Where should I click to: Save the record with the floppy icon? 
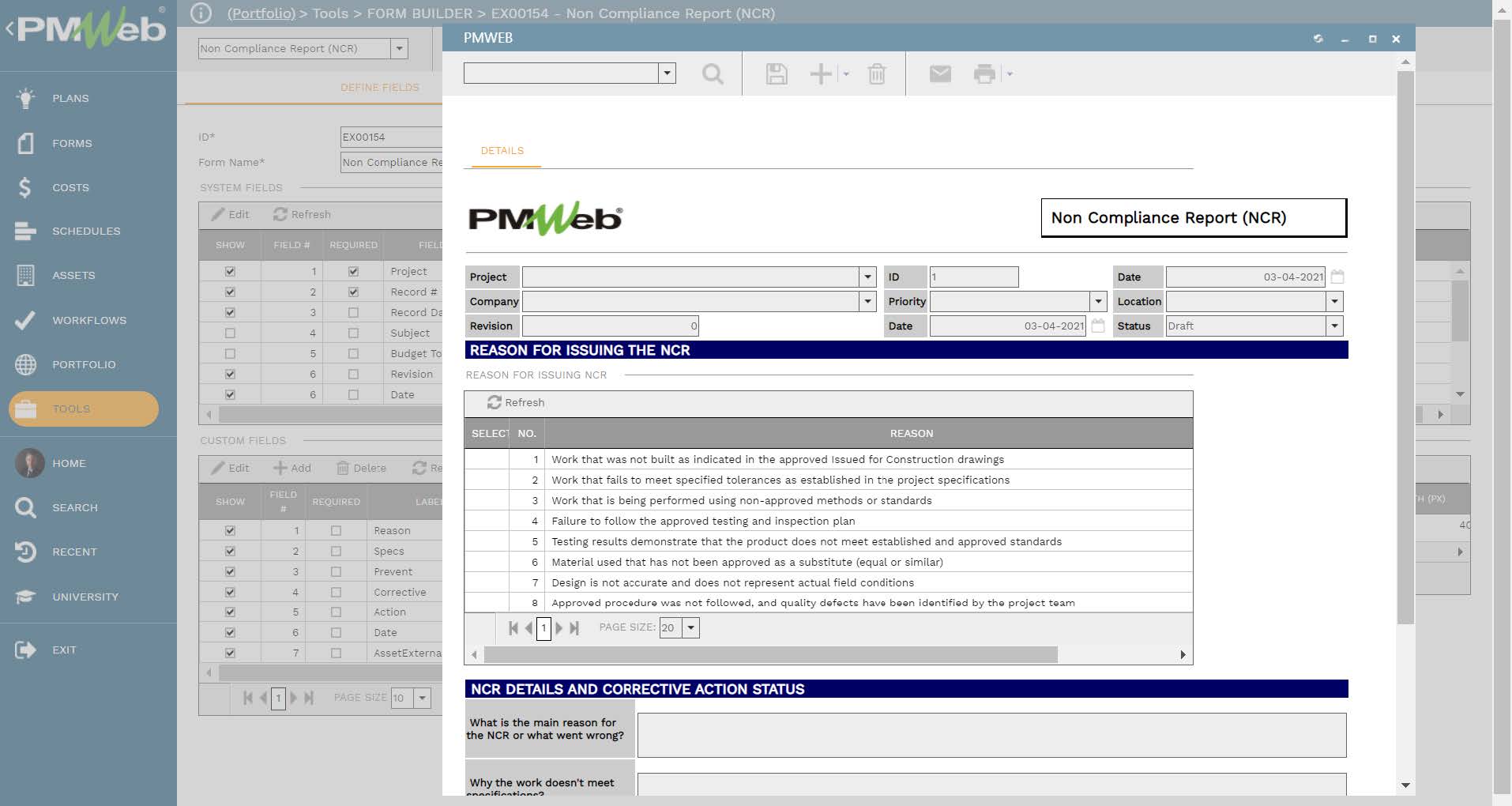coord(777,74)
